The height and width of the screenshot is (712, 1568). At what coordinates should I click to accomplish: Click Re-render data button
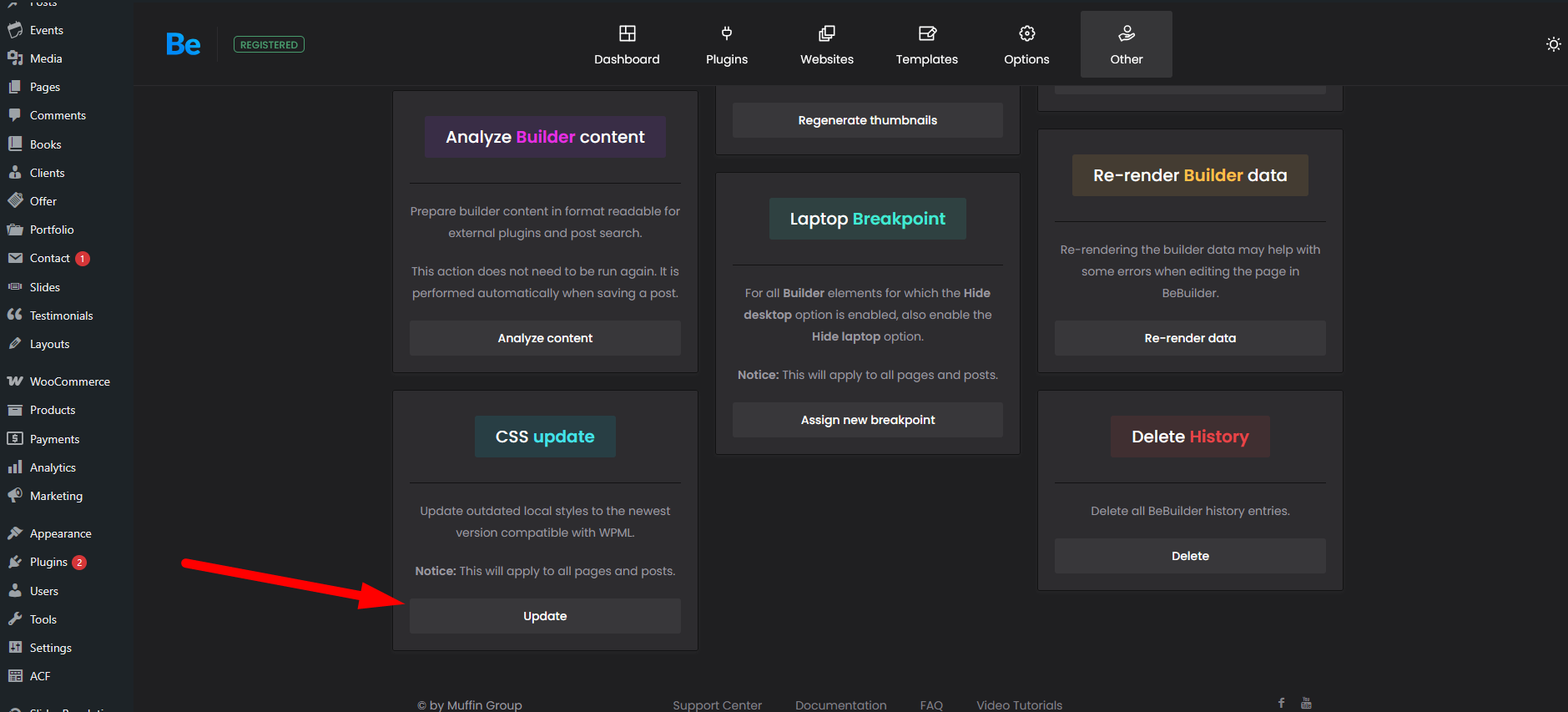point(1189,338)
